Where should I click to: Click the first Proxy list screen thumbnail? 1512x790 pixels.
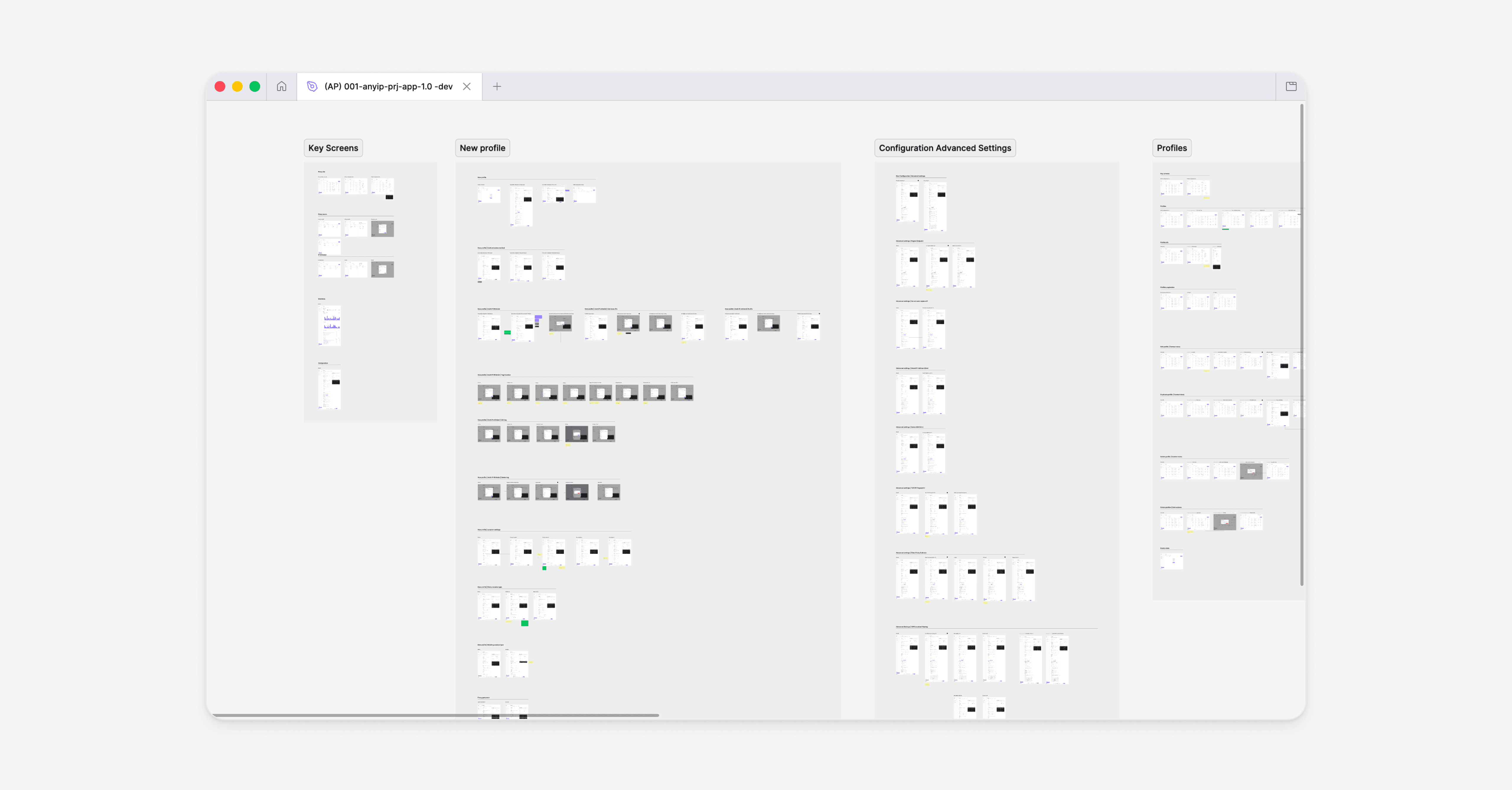pos(329,186)
